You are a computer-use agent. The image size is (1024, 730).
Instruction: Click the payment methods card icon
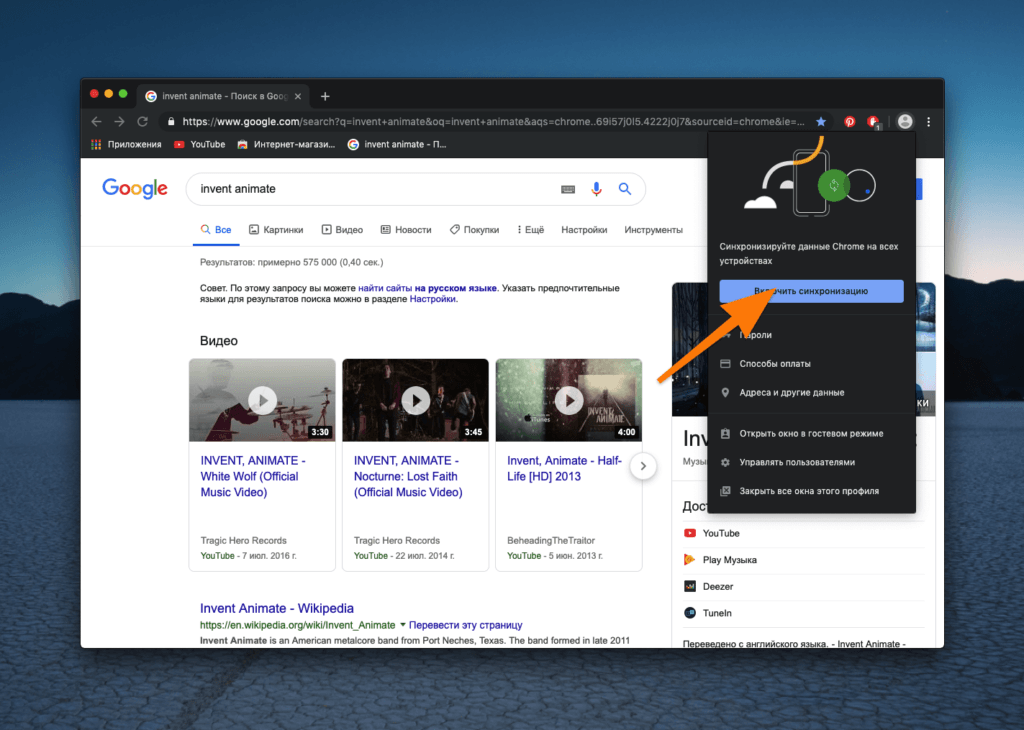725,364
